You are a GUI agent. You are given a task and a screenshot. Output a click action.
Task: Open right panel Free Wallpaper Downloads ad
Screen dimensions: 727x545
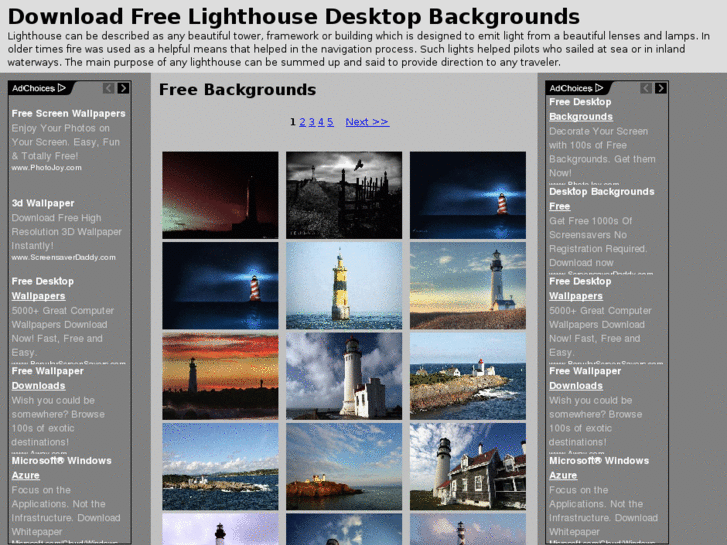click(585, 378)
